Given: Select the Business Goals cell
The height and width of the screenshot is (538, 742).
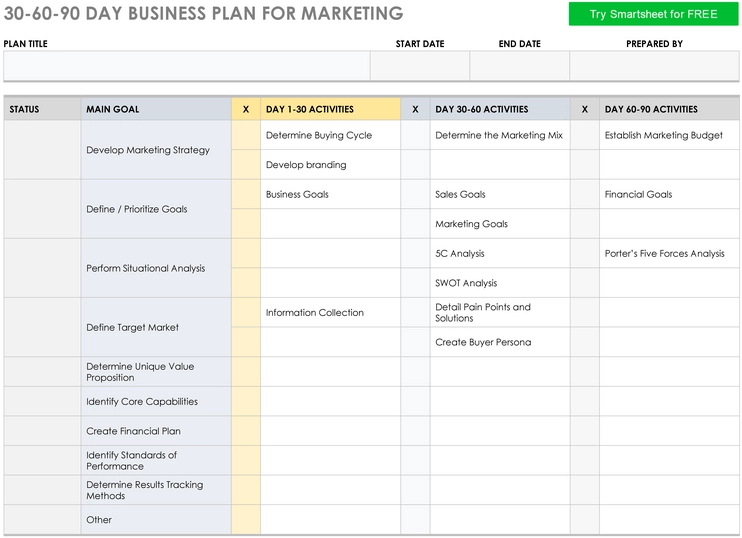Looking at the screenshot, I should coord(330,194).
